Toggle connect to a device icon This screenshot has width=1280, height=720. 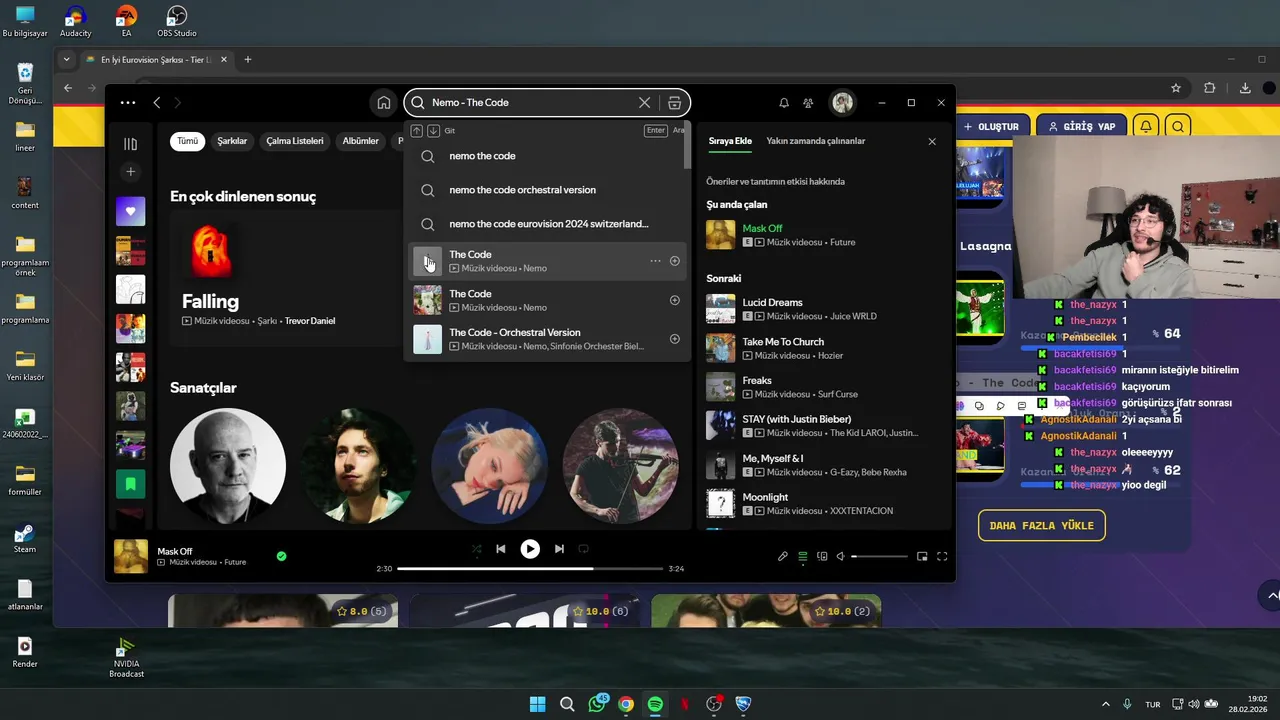[x=822, y=557]
